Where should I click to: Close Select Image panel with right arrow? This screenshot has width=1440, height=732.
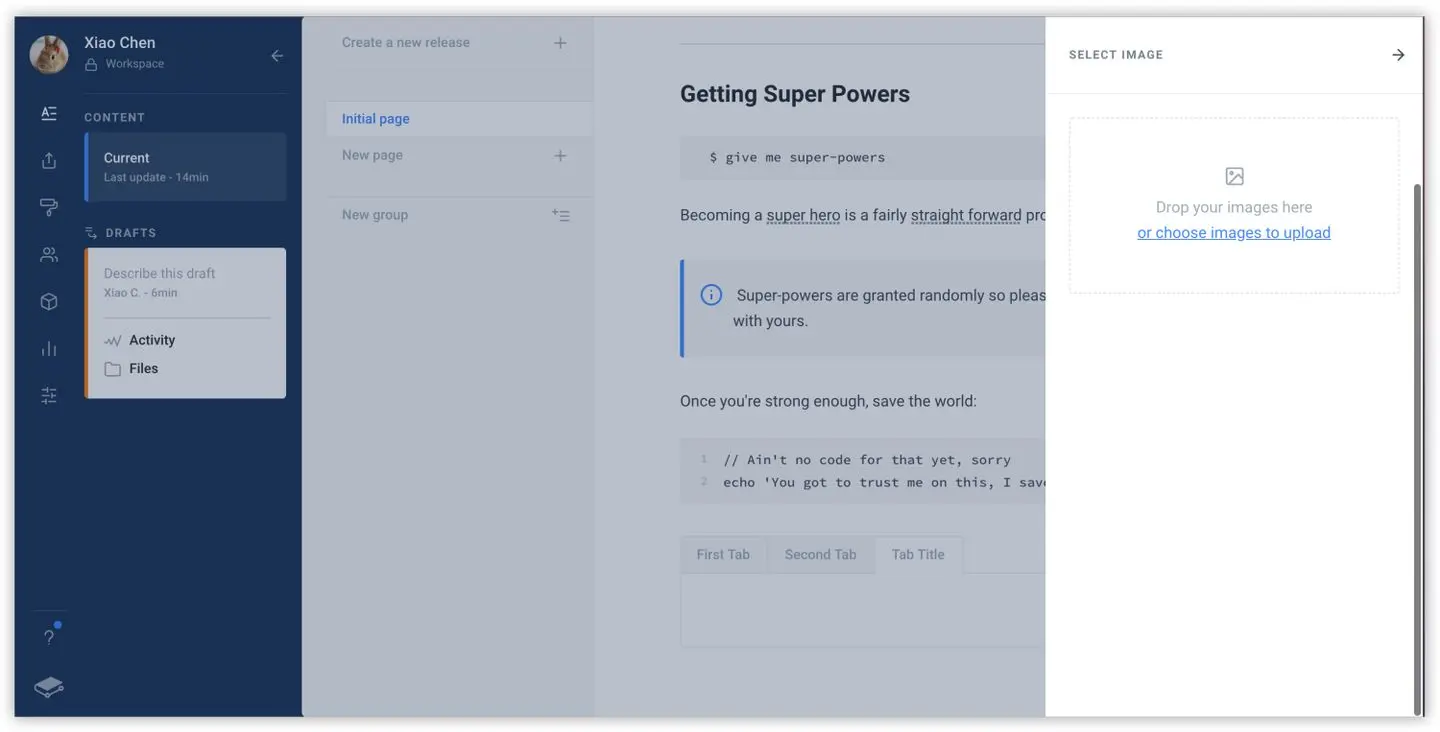pyautogui.click(x=1398, y=55)
